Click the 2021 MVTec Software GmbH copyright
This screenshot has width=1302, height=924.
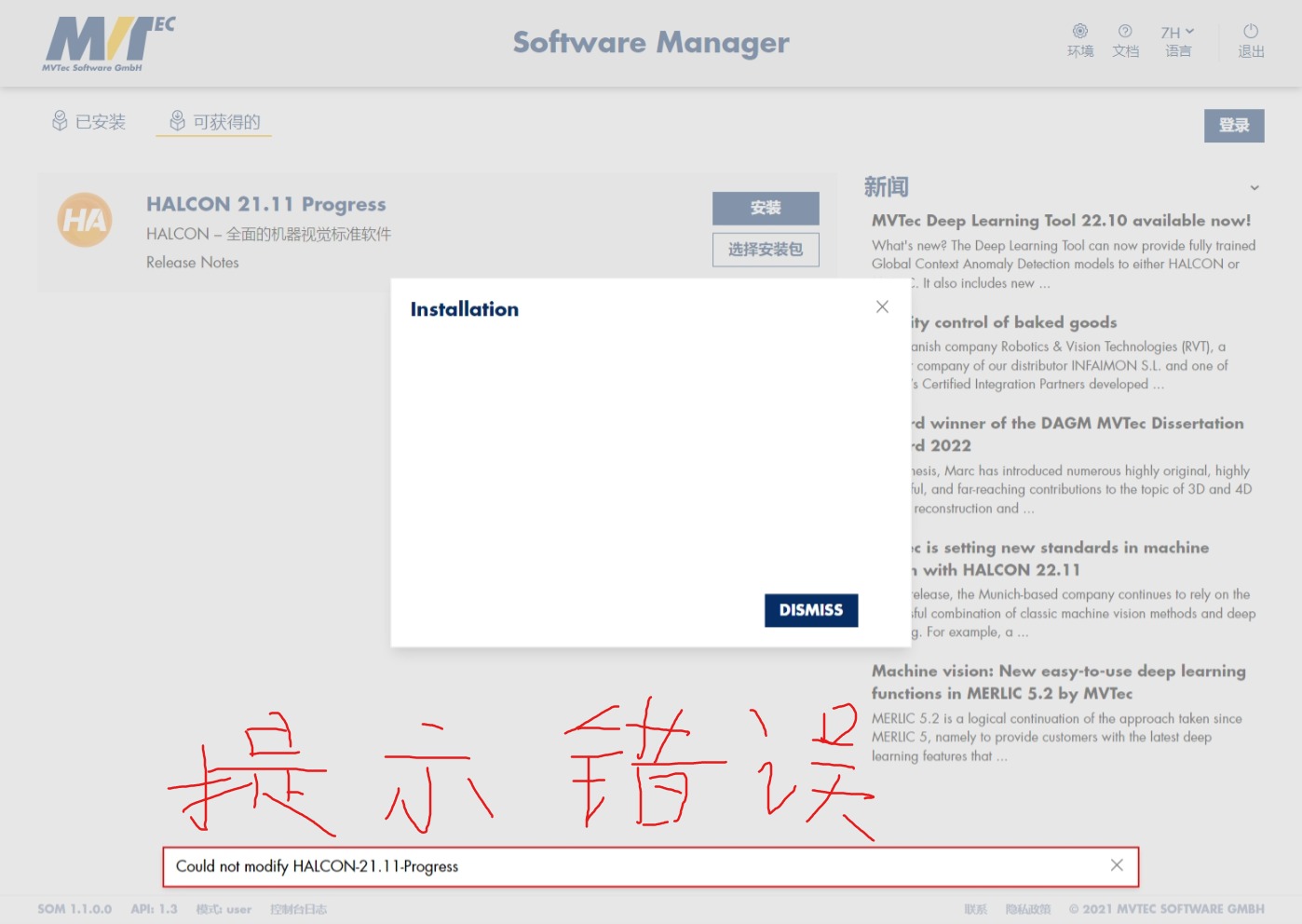tap(1166, 909)
